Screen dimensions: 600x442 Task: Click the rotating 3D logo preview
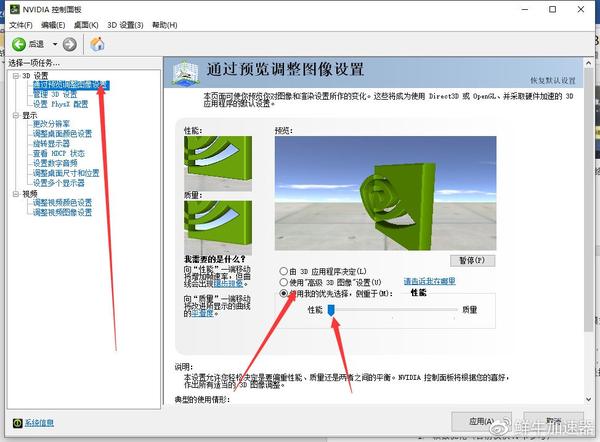(385, 193)
